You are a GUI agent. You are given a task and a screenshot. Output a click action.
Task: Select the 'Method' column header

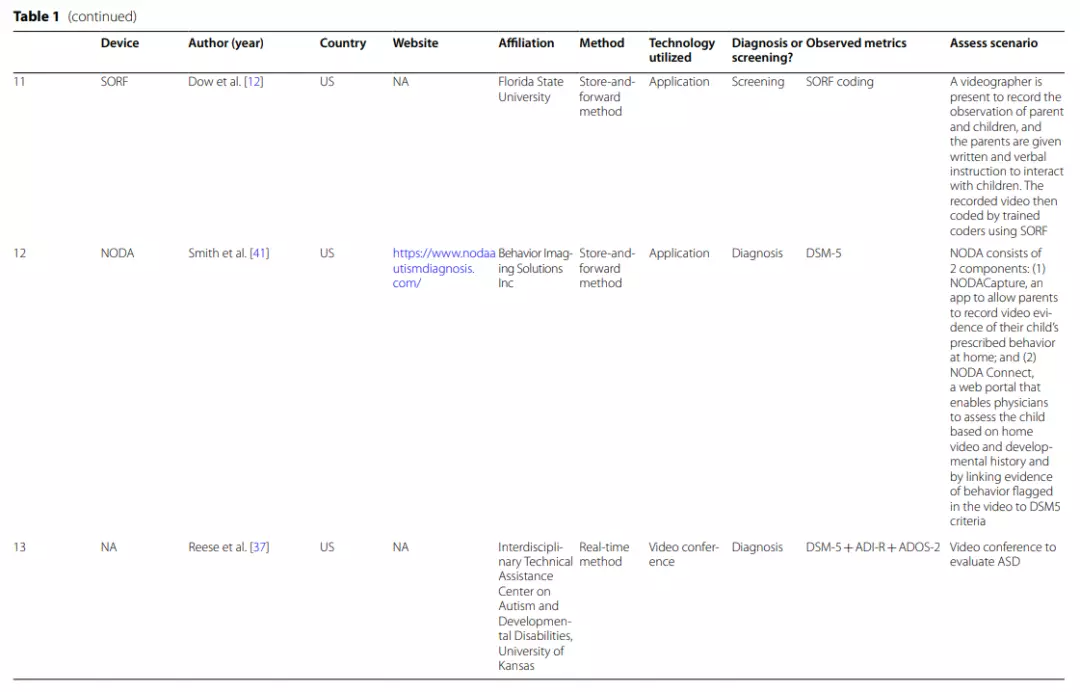tap(601, 43)
